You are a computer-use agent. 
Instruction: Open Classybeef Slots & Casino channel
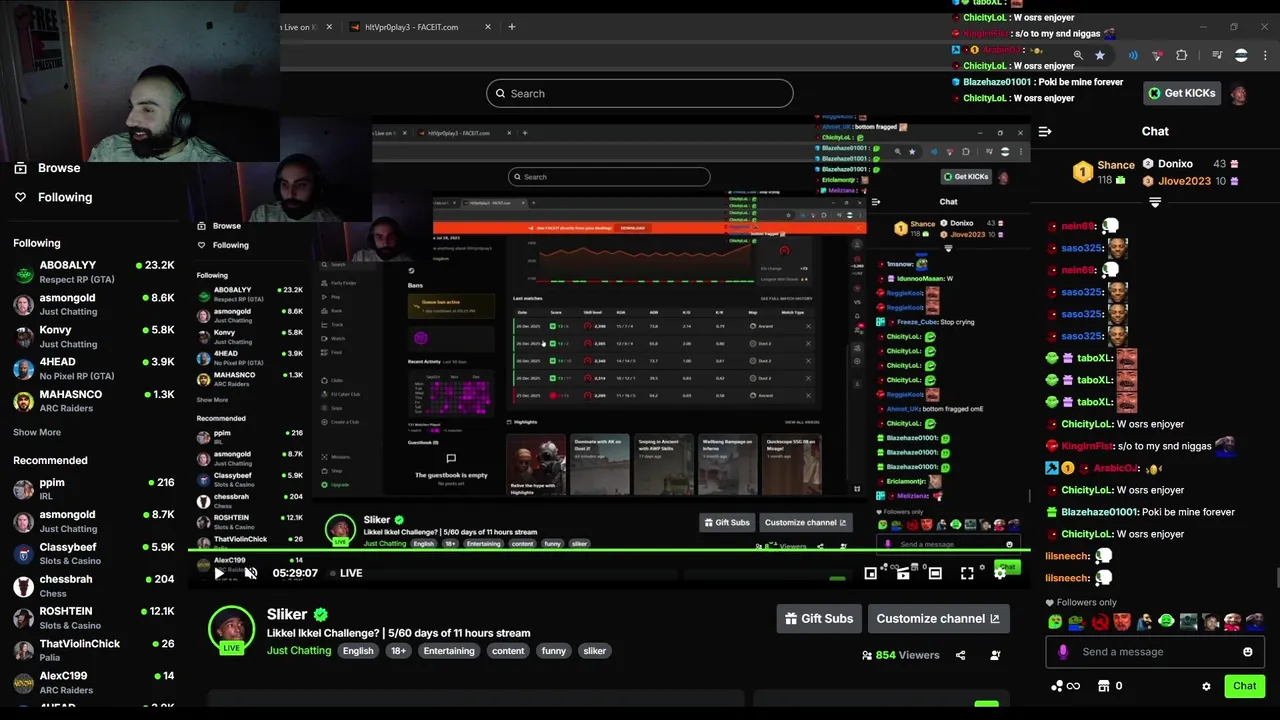click(94, 554)
